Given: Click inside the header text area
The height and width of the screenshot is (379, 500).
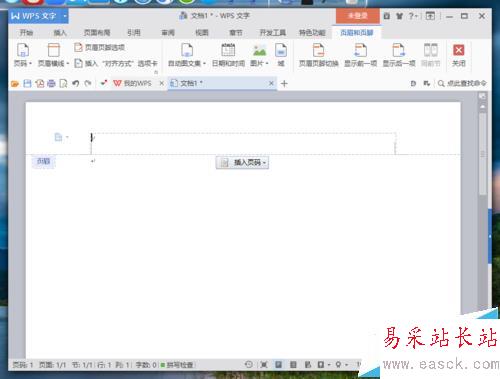Looking at the screenshot, I should [x=243, y=143].
